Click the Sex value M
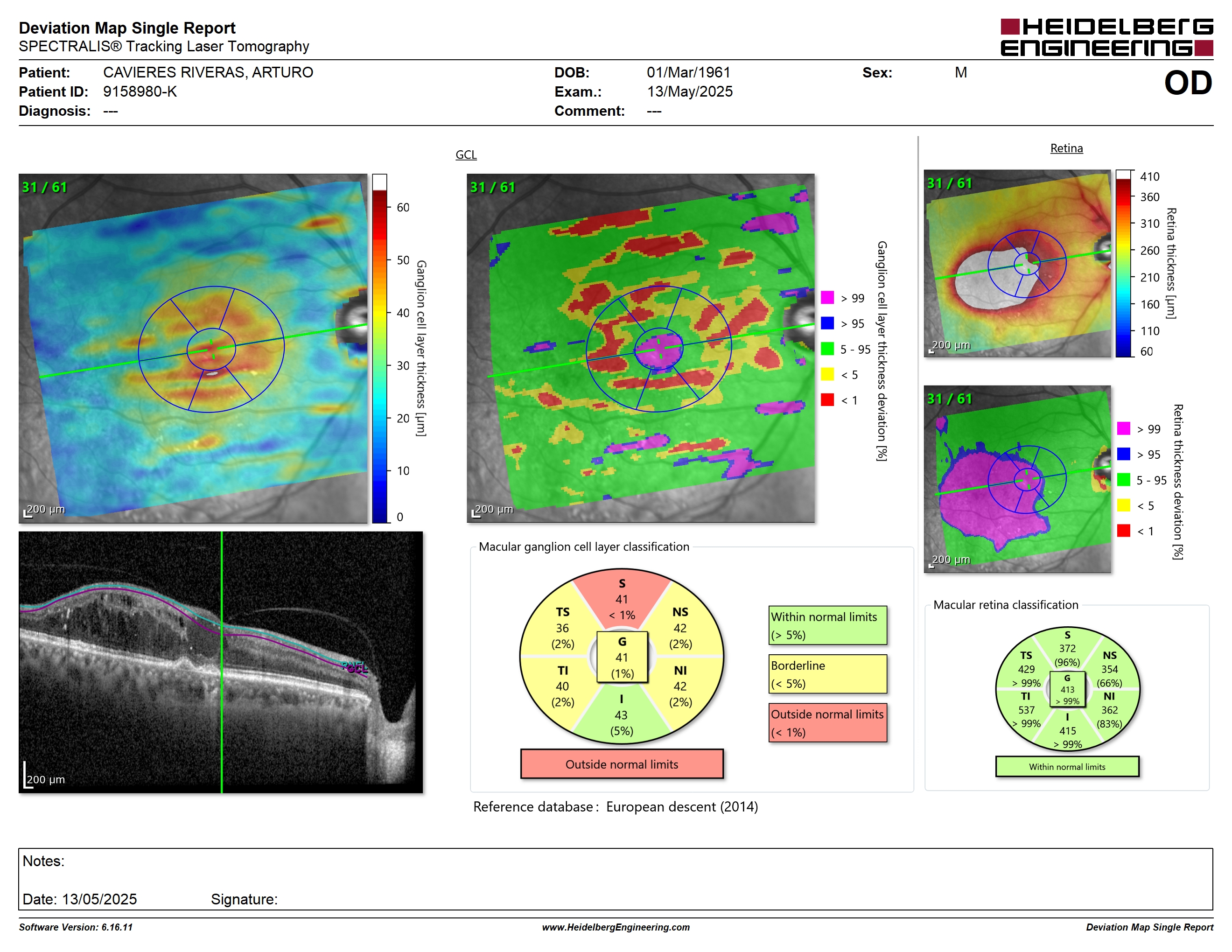The height and width of the screenshot is (952, 1232). [961, 72]
